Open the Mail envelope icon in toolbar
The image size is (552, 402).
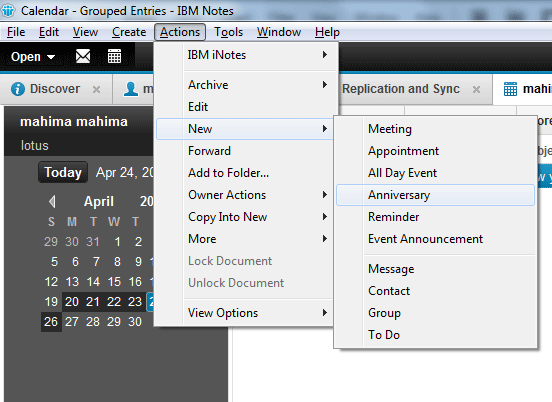83,56
